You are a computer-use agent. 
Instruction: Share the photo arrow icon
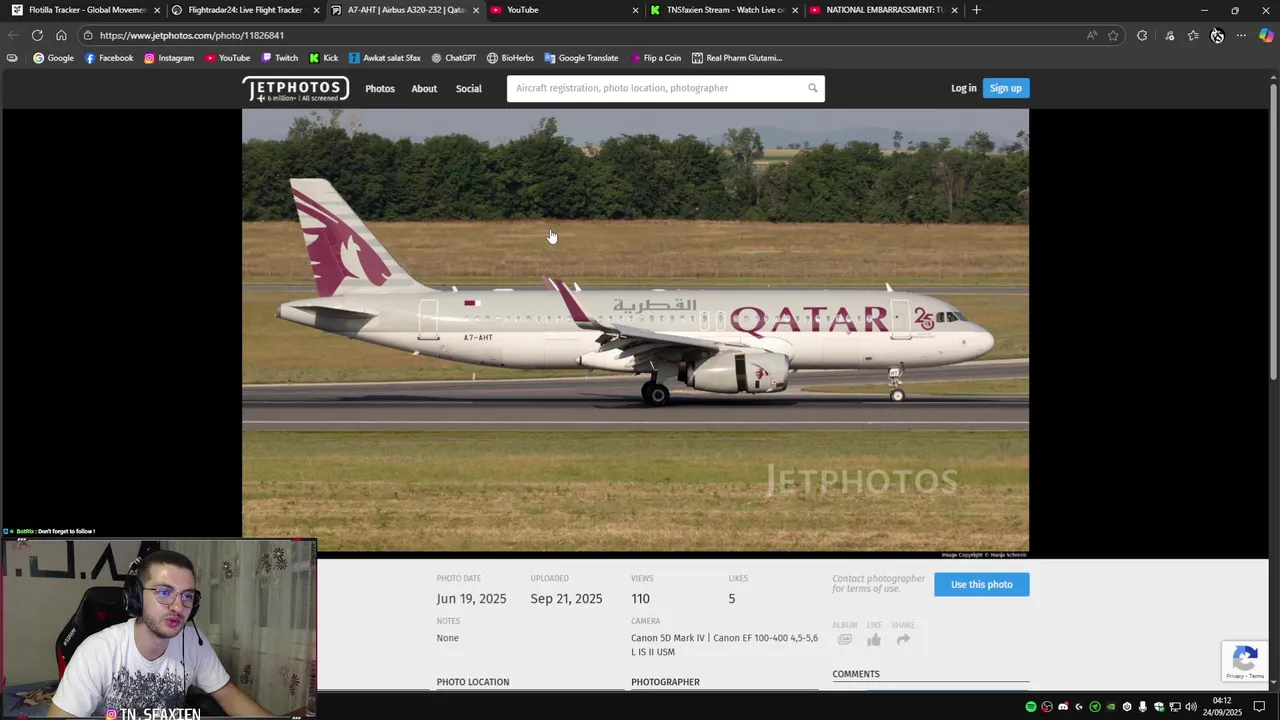903,640
